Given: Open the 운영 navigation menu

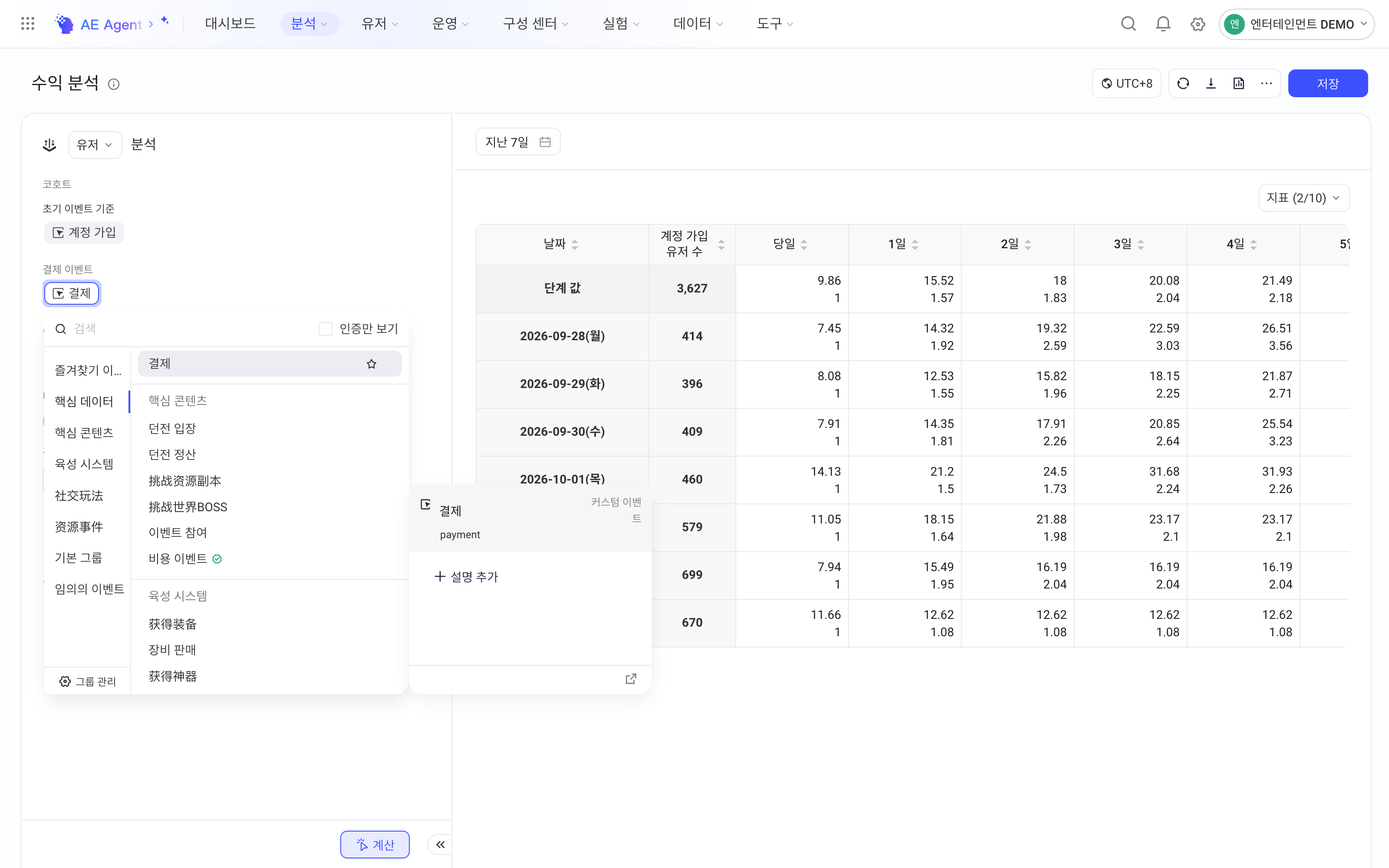Looking at the screenshot, I should pos(450,23).
